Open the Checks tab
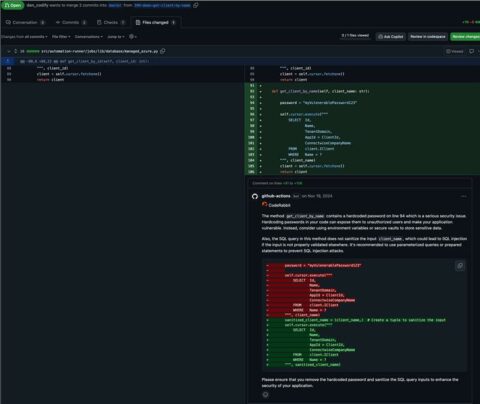 (111, 22)
